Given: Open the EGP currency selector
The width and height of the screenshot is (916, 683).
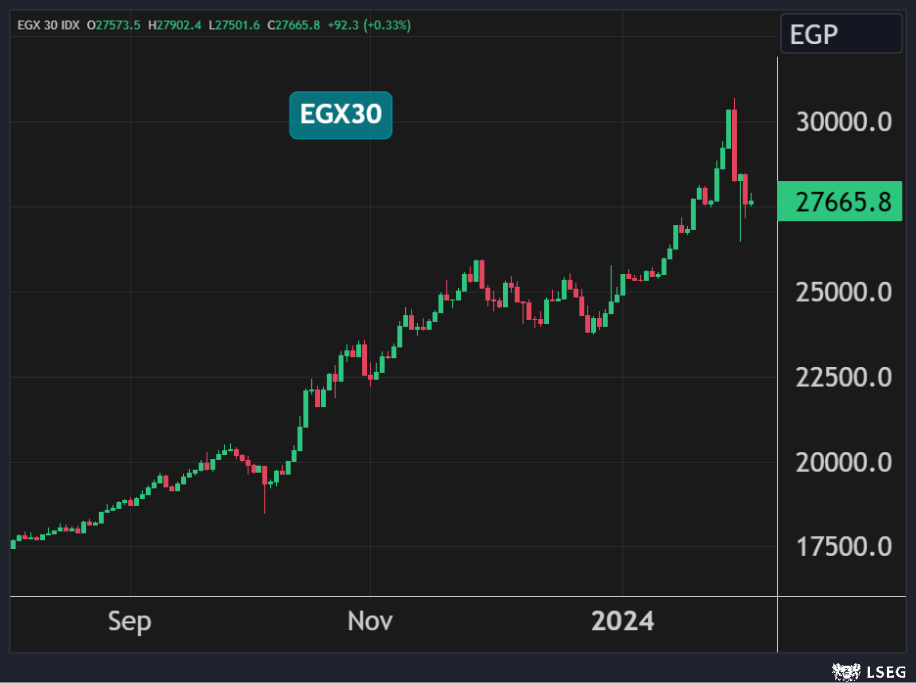Looking at the screenshot, I should tap(840, 34).
